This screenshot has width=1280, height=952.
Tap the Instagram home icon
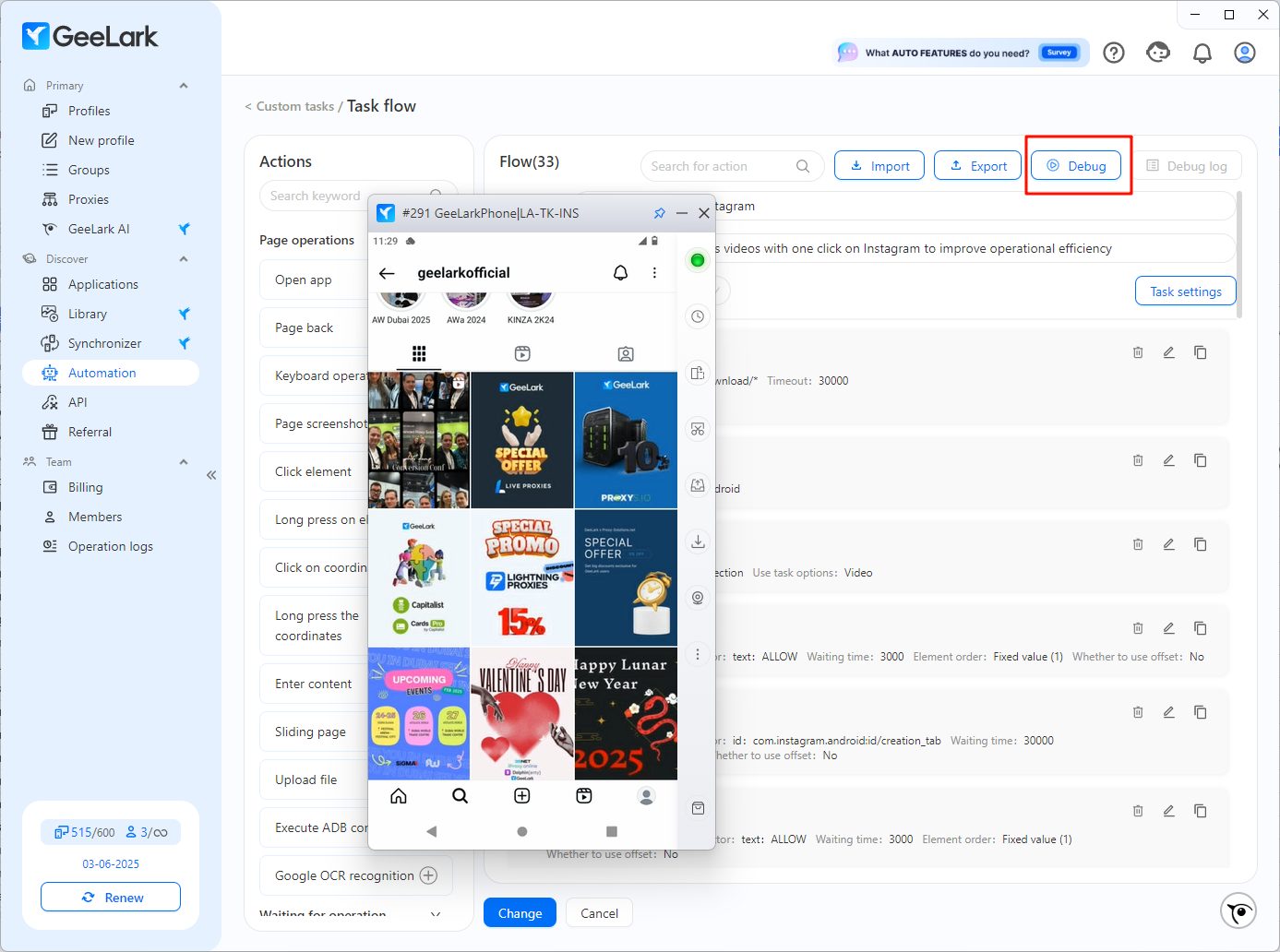399,796
